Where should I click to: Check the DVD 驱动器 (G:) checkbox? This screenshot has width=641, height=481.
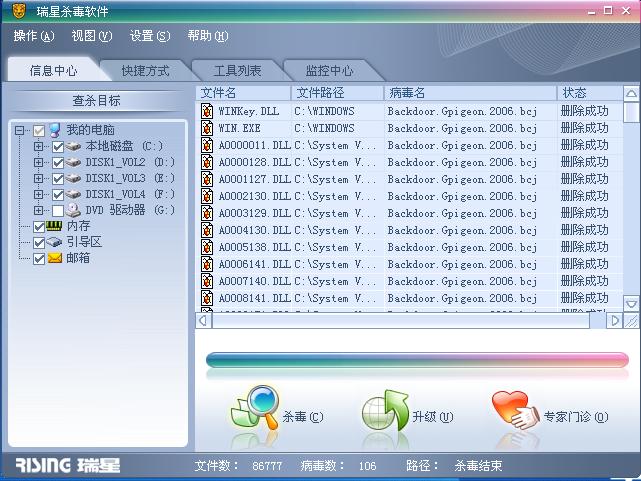pos(58,211)
